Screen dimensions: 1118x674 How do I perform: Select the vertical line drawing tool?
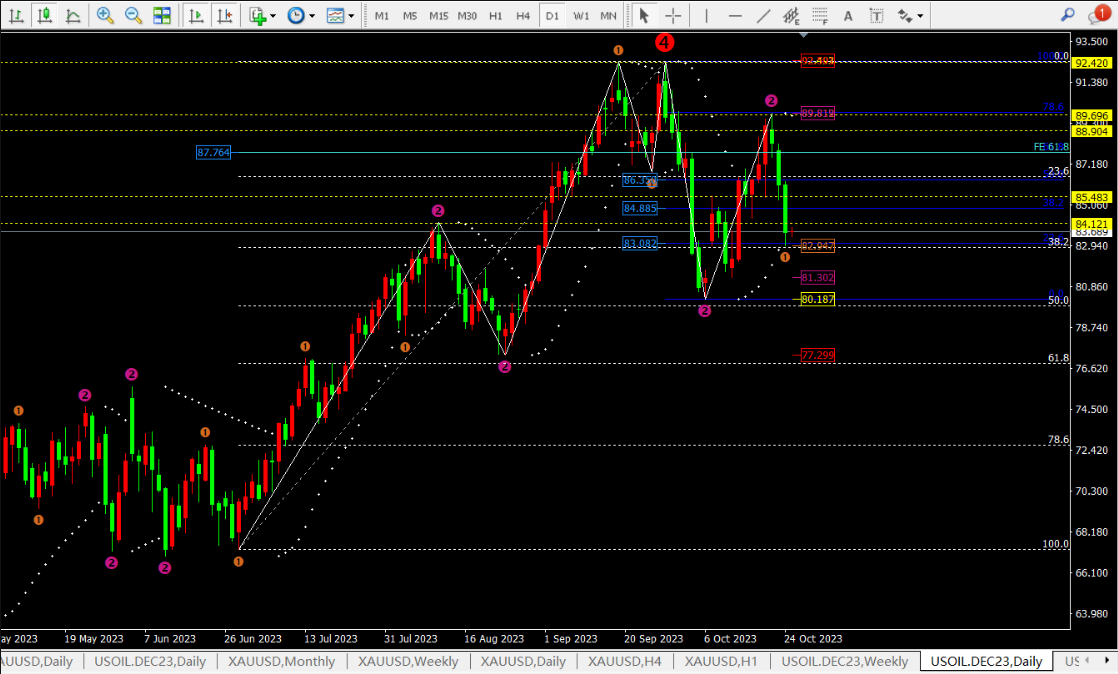706,15
